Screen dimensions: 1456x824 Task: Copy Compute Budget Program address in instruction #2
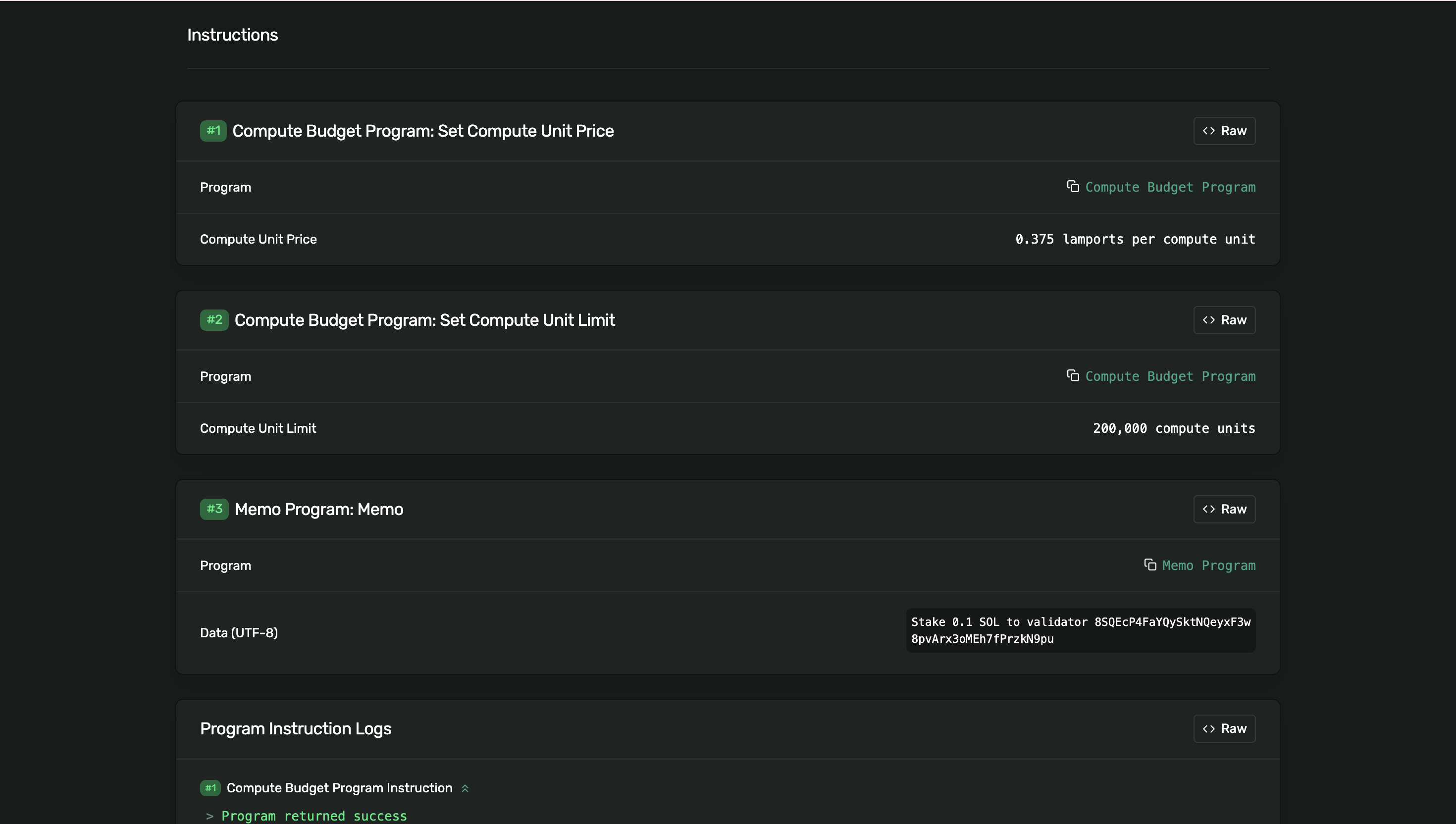click(1072, 375)
